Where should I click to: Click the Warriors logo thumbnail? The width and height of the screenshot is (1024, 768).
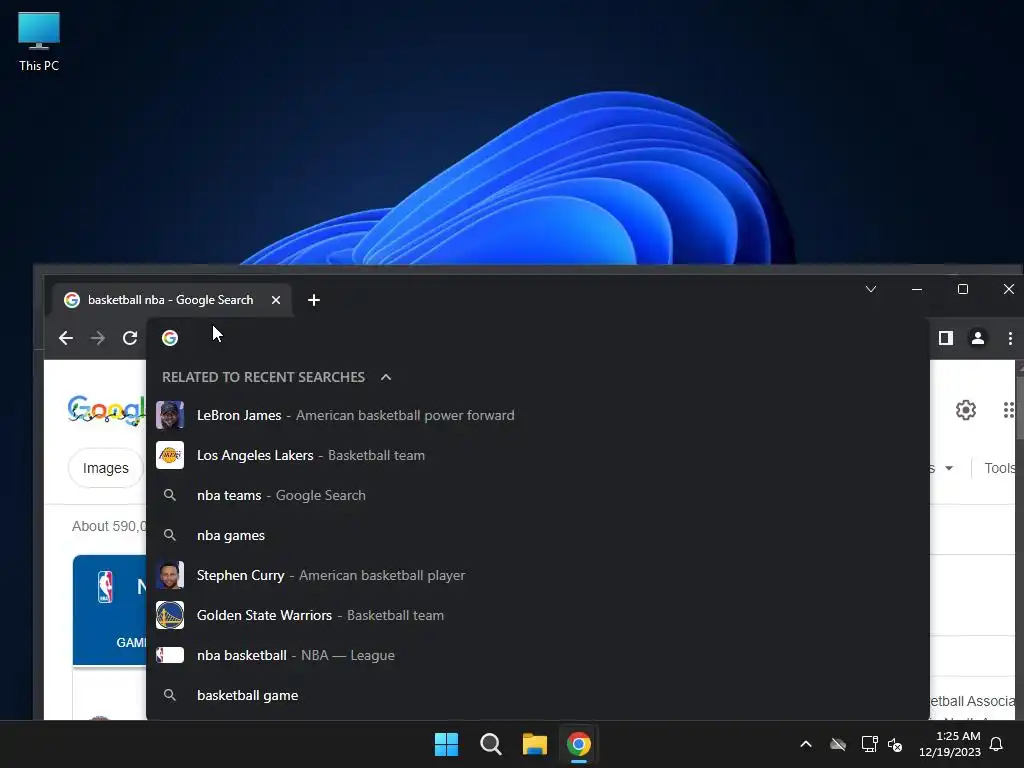(170, 615)
